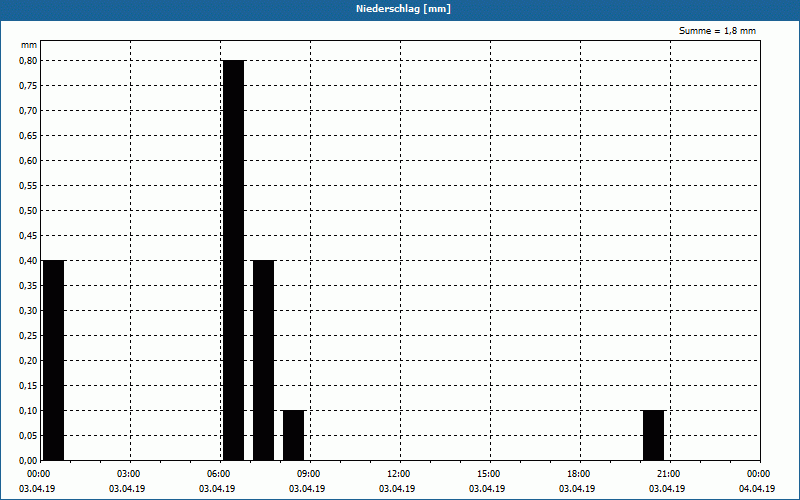This screenshot has height=500, width=800.
Task: Click the 0,40 y-axis label
Action: pyautogui.click(x=28, y=261)
